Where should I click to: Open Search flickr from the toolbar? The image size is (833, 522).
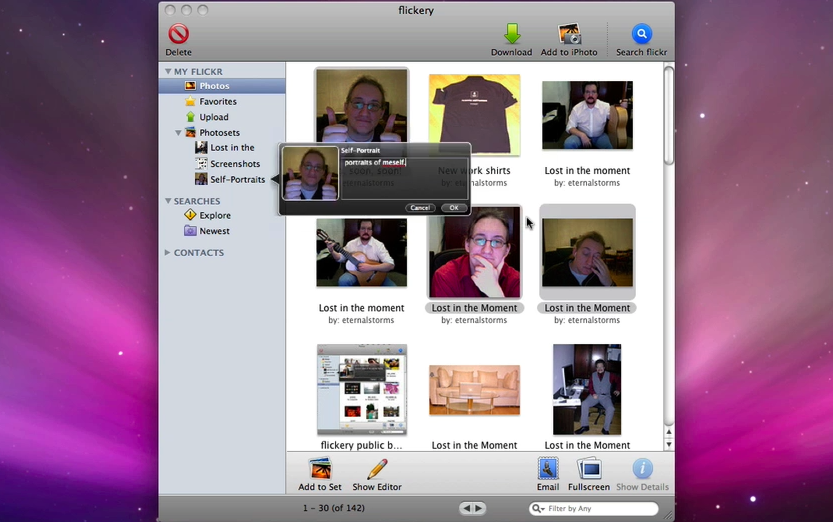pyautogui.click(x=641, y=34)
